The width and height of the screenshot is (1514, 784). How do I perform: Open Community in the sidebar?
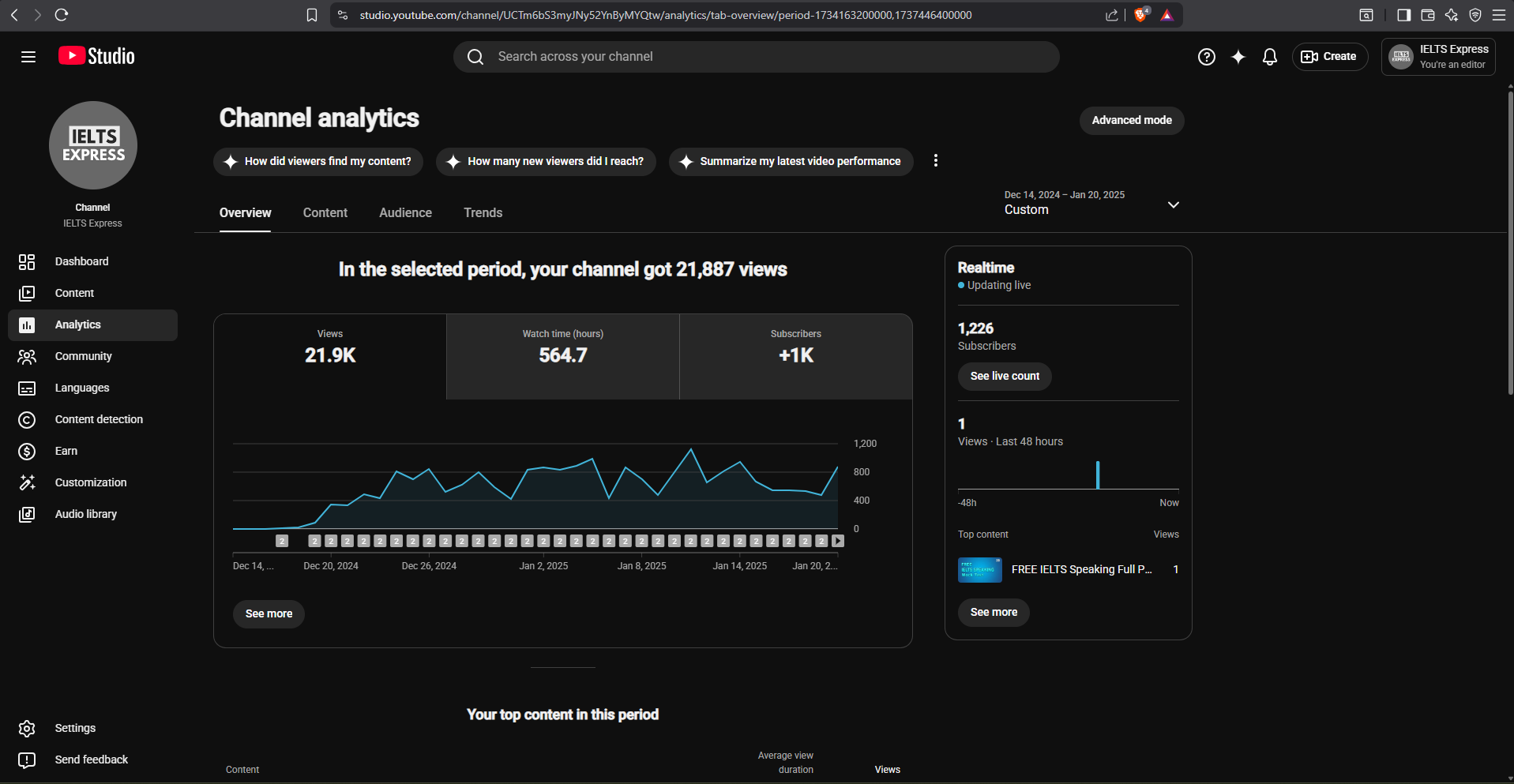[92, 356]
